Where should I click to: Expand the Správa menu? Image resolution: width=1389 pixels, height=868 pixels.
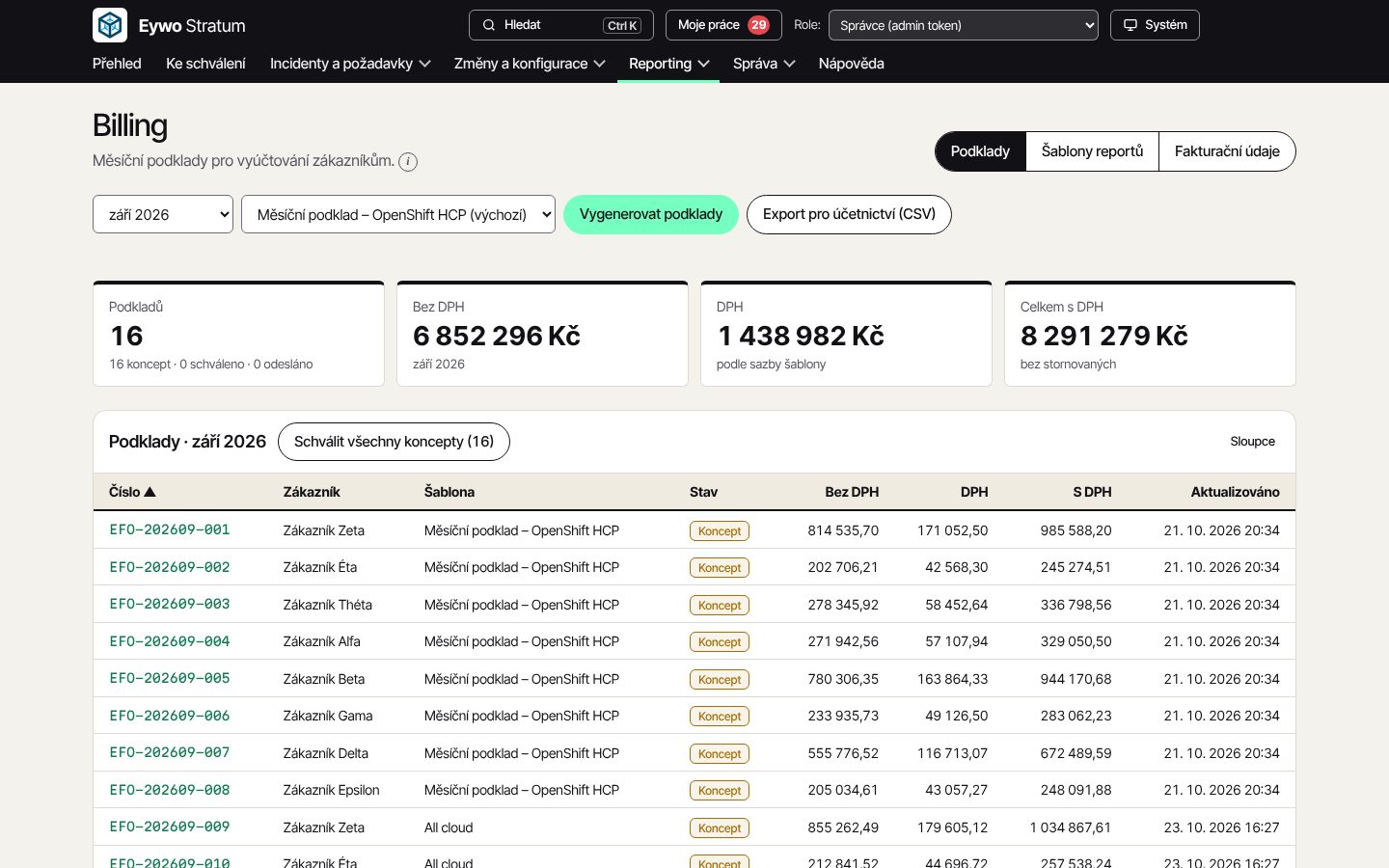(764, 64)
